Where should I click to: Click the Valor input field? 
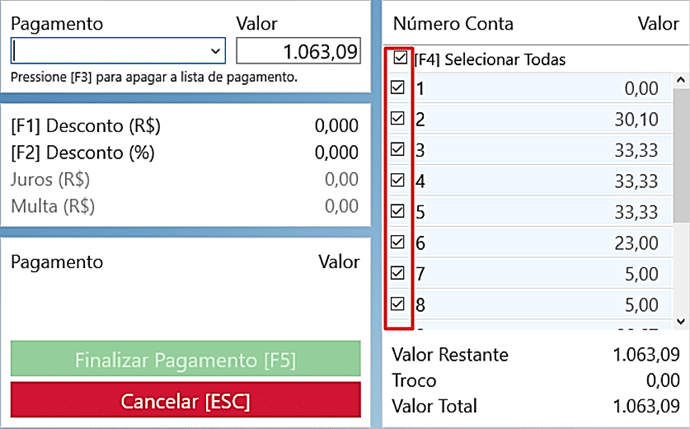click(x=298, y=51)
